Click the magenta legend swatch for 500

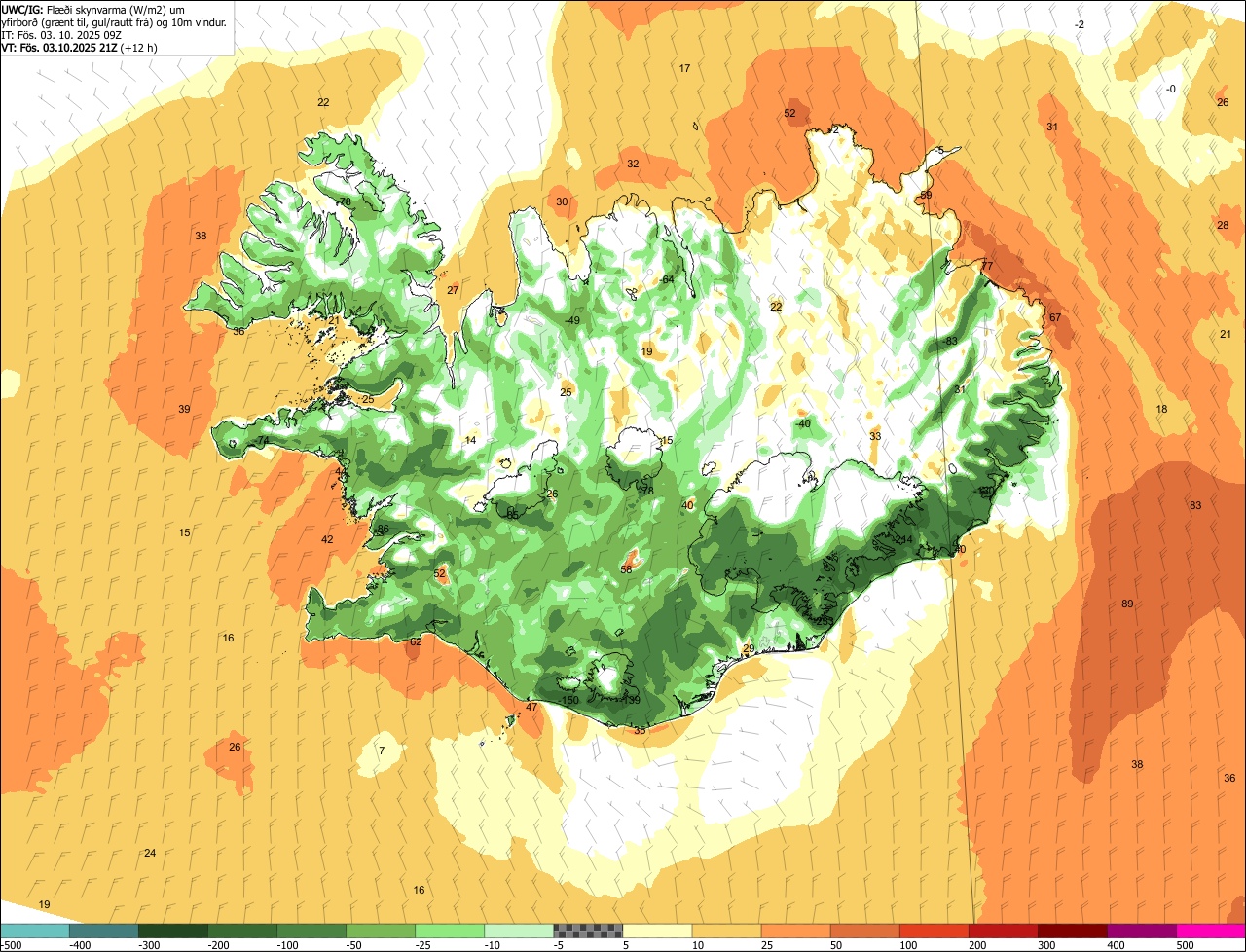pos(1211,931)
